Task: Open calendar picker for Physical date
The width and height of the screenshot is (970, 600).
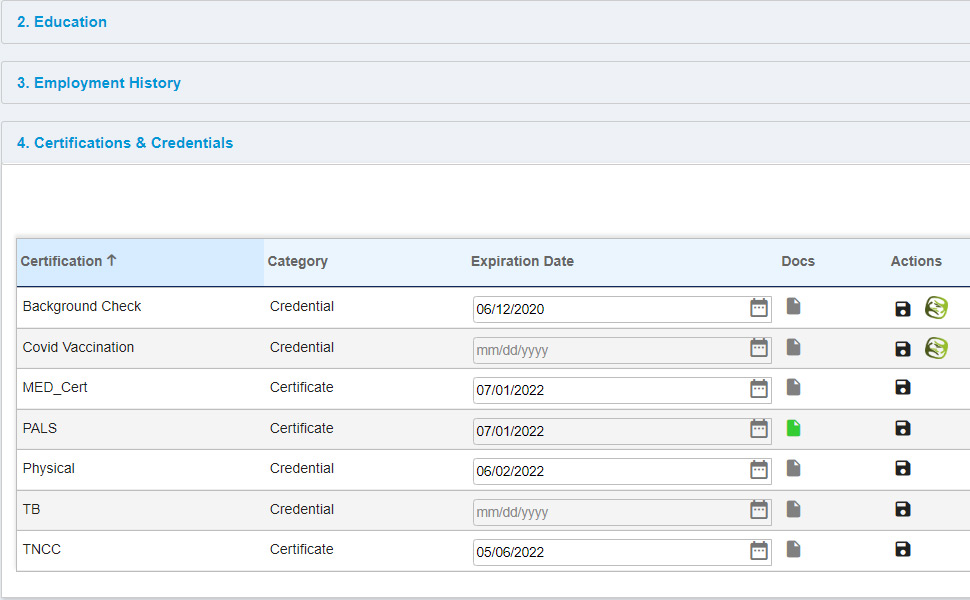Action: [x=758, y=470]
